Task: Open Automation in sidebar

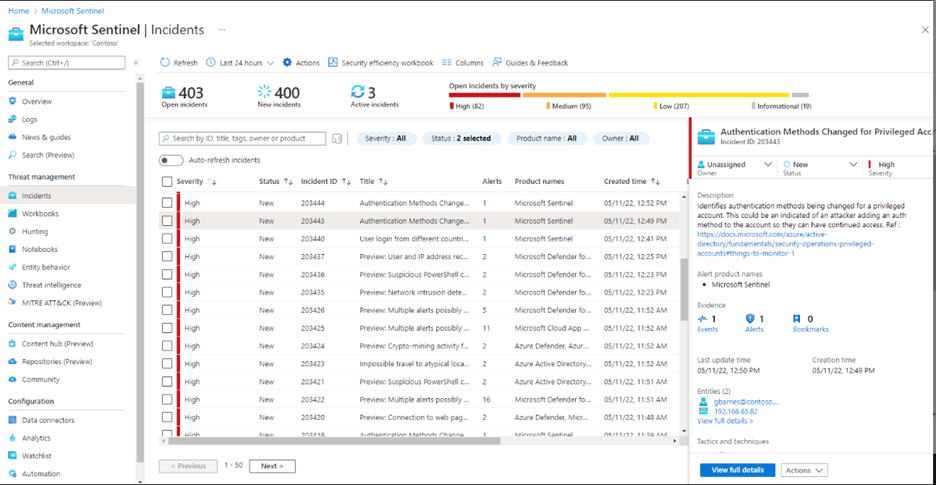Action: click(41, 474)
